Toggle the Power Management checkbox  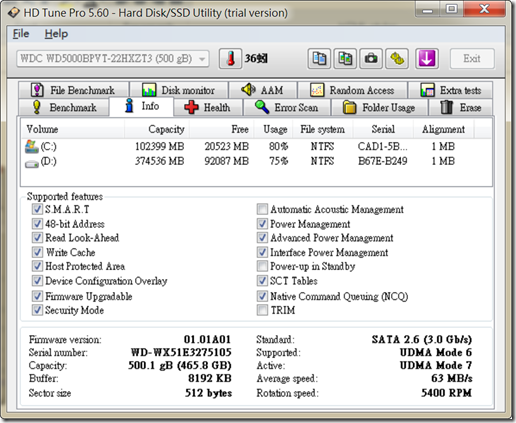click(262, 224)
